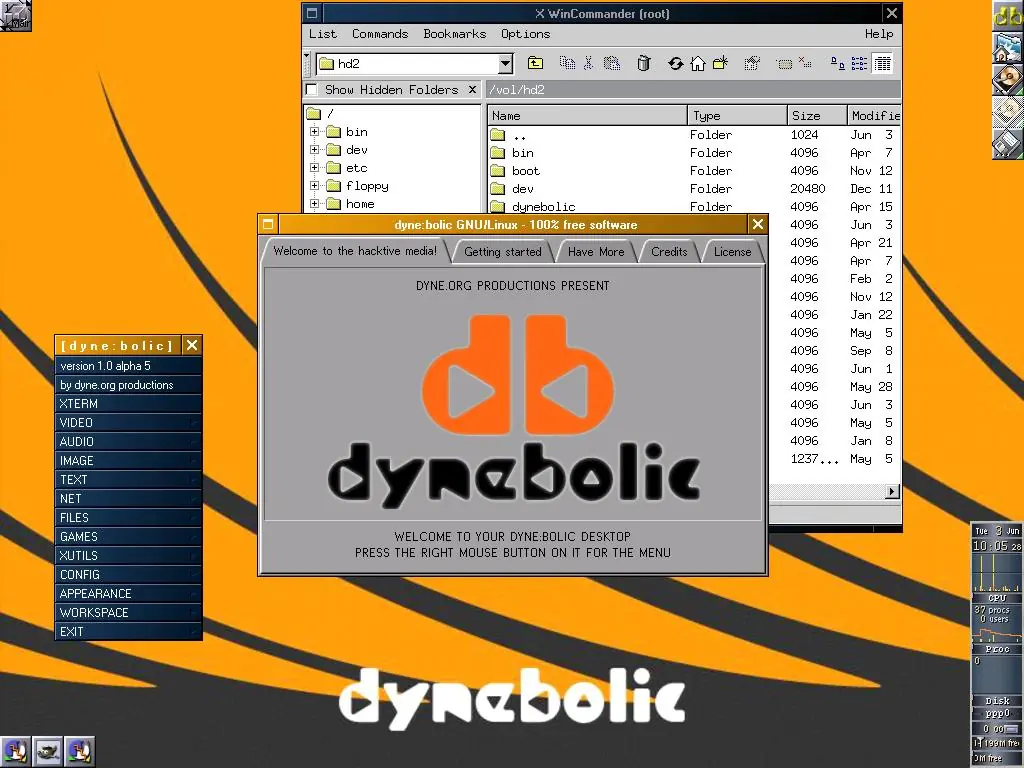The height and width of the screenshot is (768, 1024).
Task: Click the scissors cut icon
Action: click(x=588, y=63)
